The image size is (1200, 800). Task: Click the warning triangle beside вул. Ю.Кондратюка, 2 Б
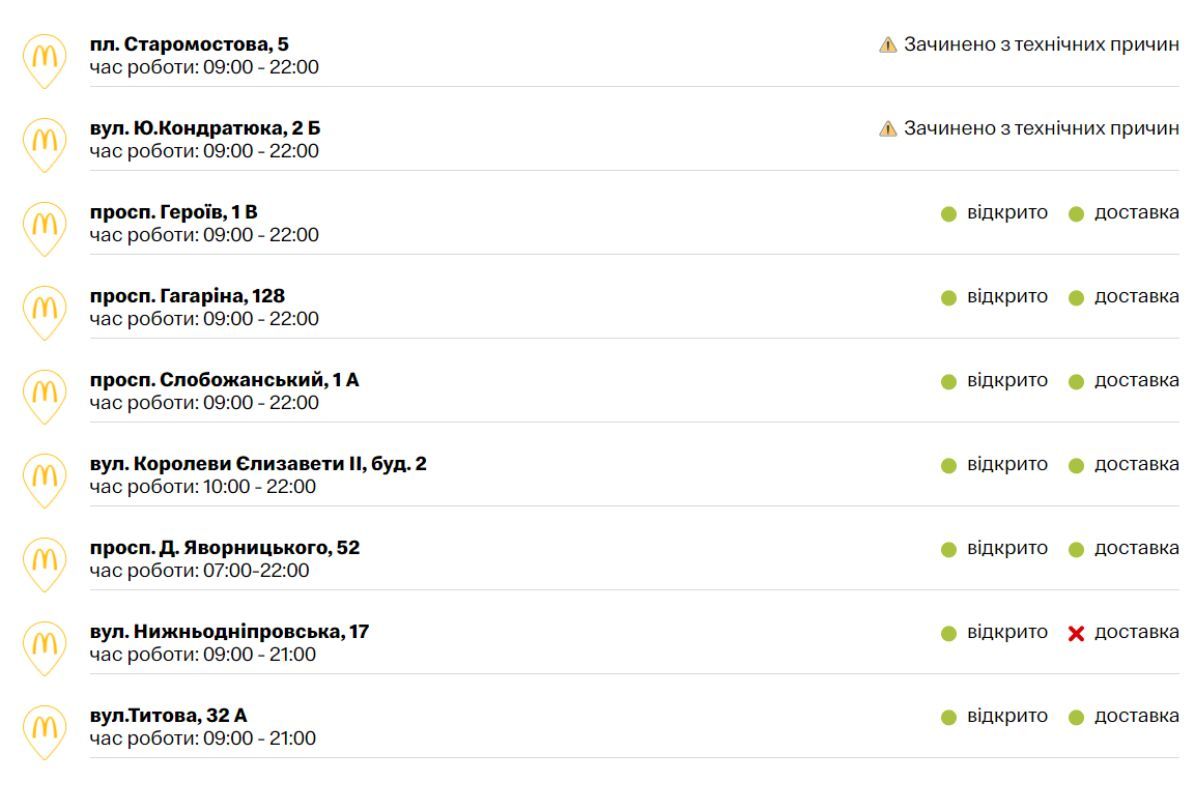pos(886,127)
